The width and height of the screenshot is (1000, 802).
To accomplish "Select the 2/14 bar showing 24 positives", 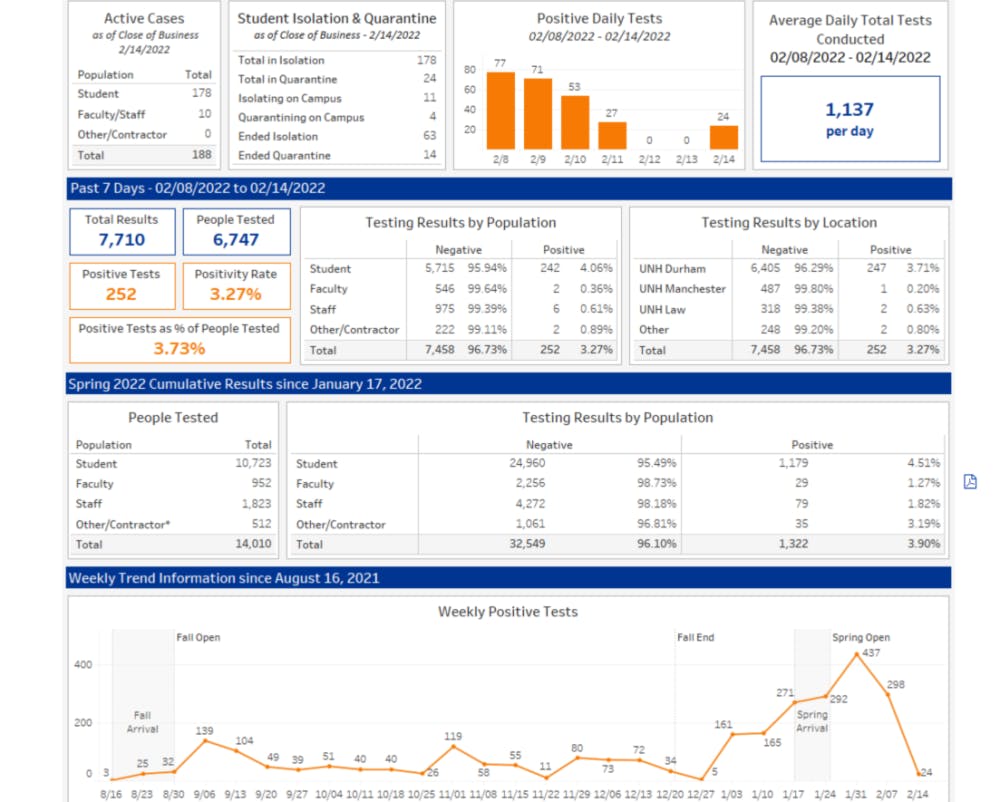I will click(723, 137).
